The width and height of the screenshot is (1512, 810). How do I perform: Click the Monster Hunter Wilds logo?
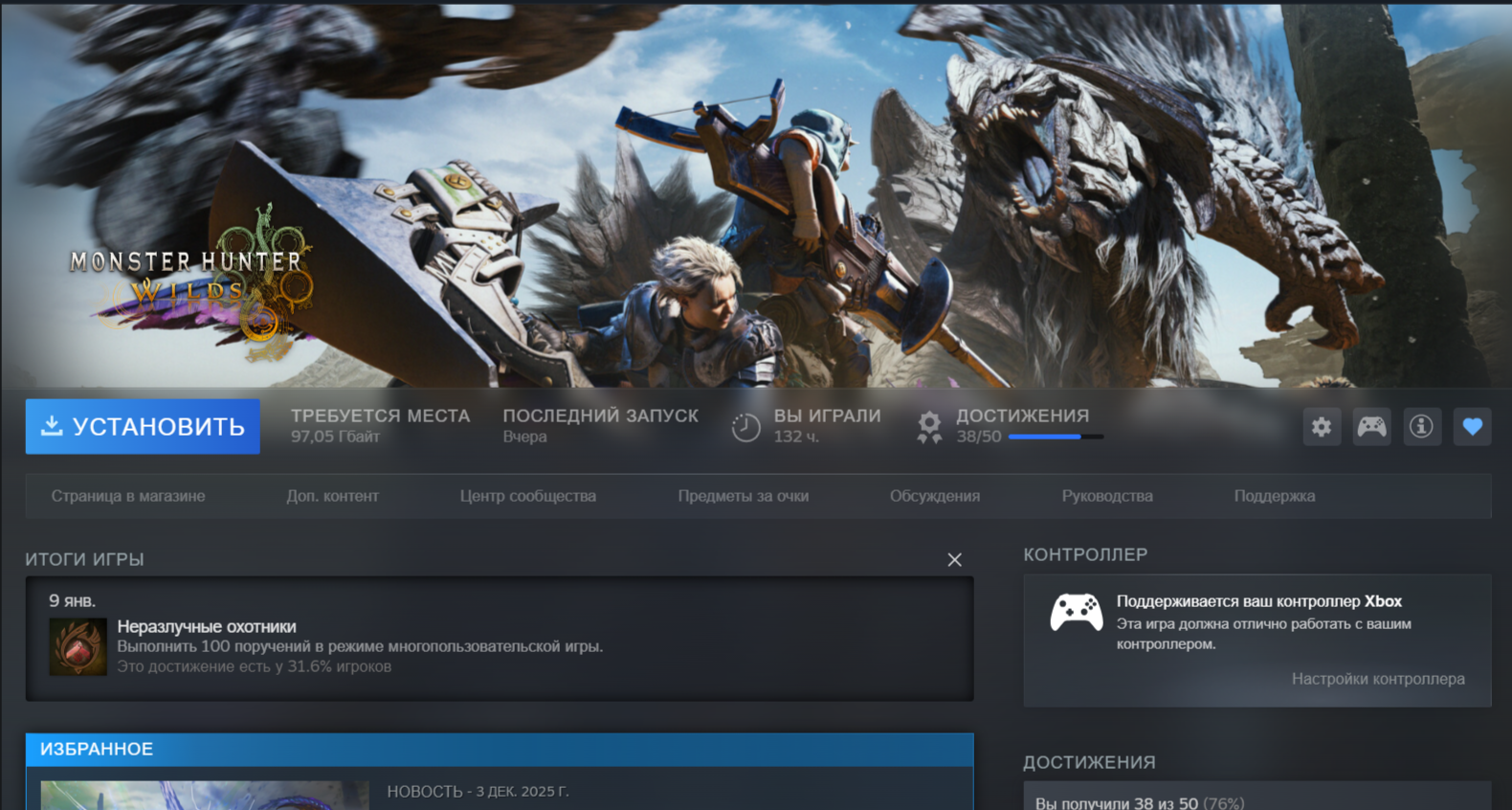pos(189,281)
